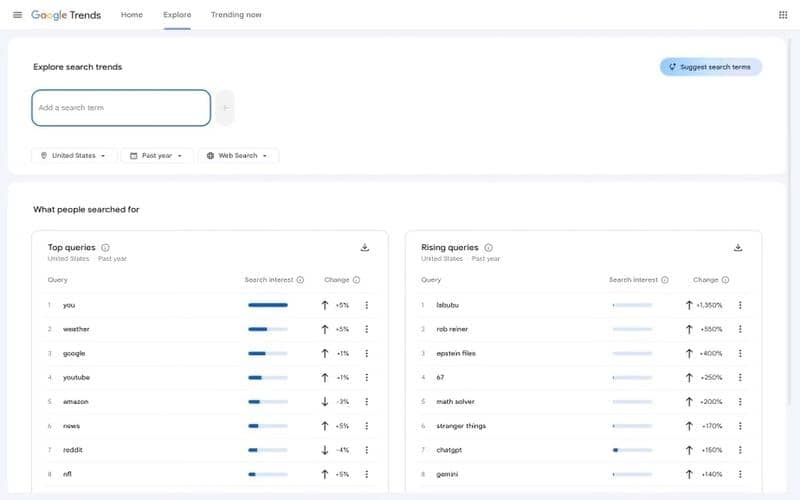
Task: Select the 'weather' top query
Action: click(76, 329)
